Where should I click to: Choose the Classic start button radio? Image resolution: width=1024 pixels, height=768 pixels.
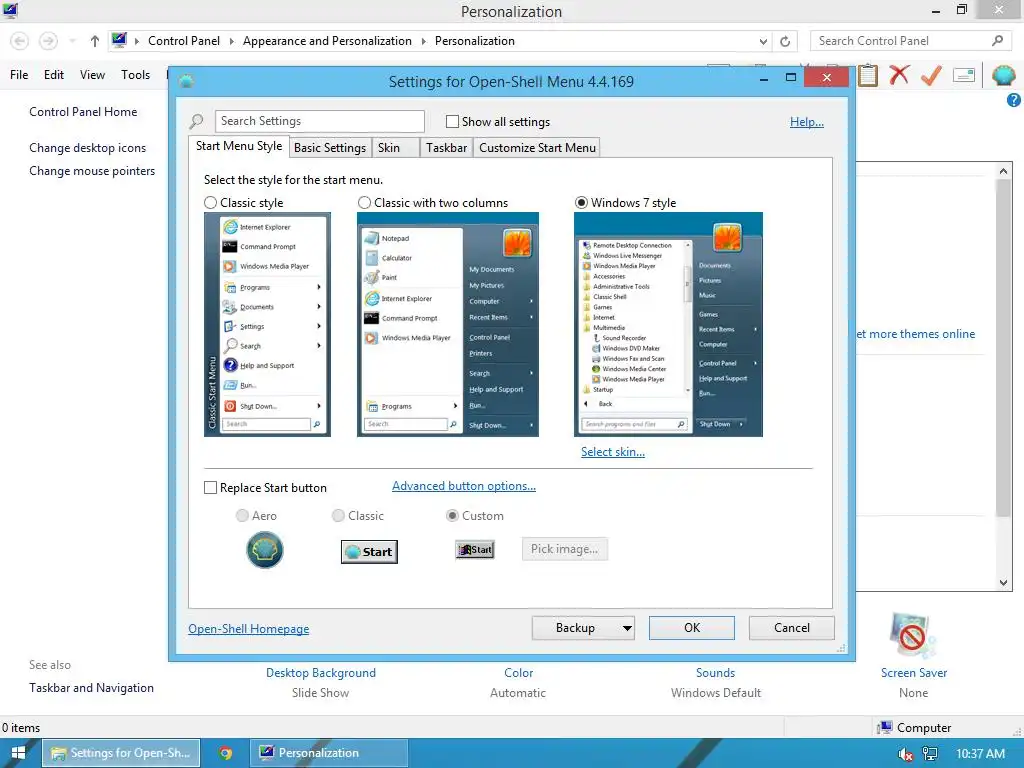click(x=338, y=516)
